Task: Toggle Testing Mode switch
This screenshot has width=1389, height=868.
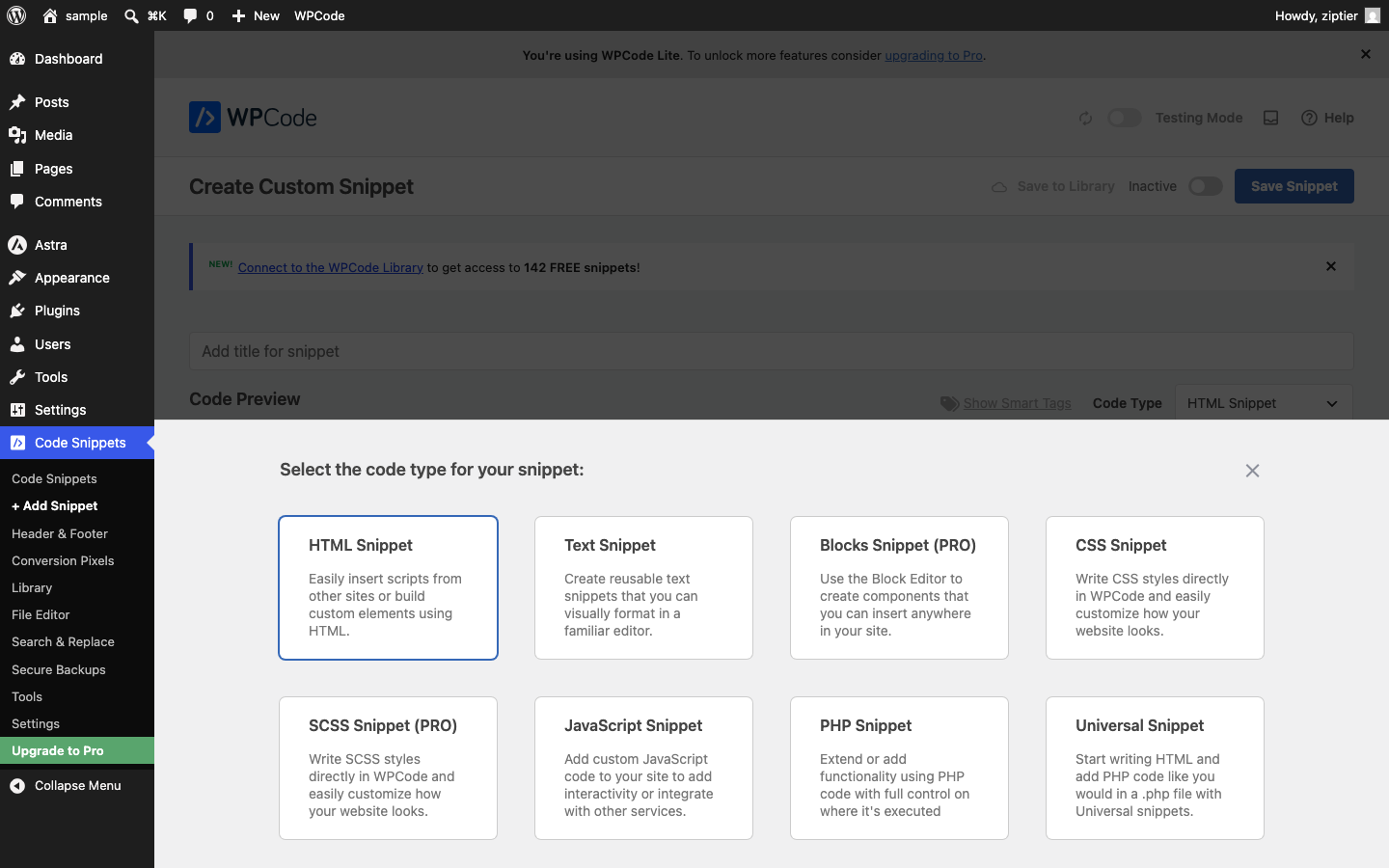Action: [1124, 118]
